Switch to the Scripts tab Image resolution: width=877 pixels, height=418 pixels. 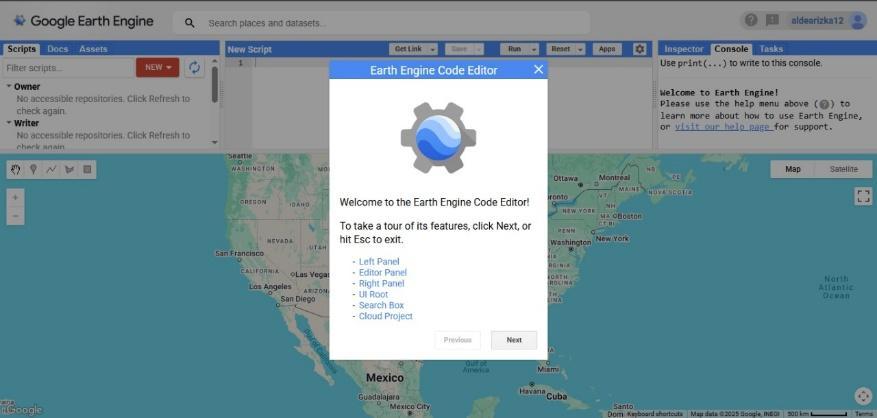click(21, 49)
